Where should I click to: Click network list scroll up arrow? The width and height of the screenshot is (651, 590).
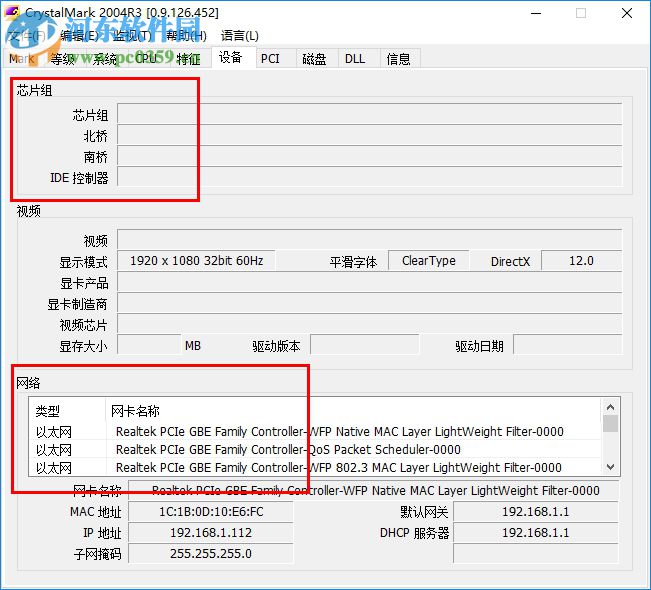pos(610,407)
